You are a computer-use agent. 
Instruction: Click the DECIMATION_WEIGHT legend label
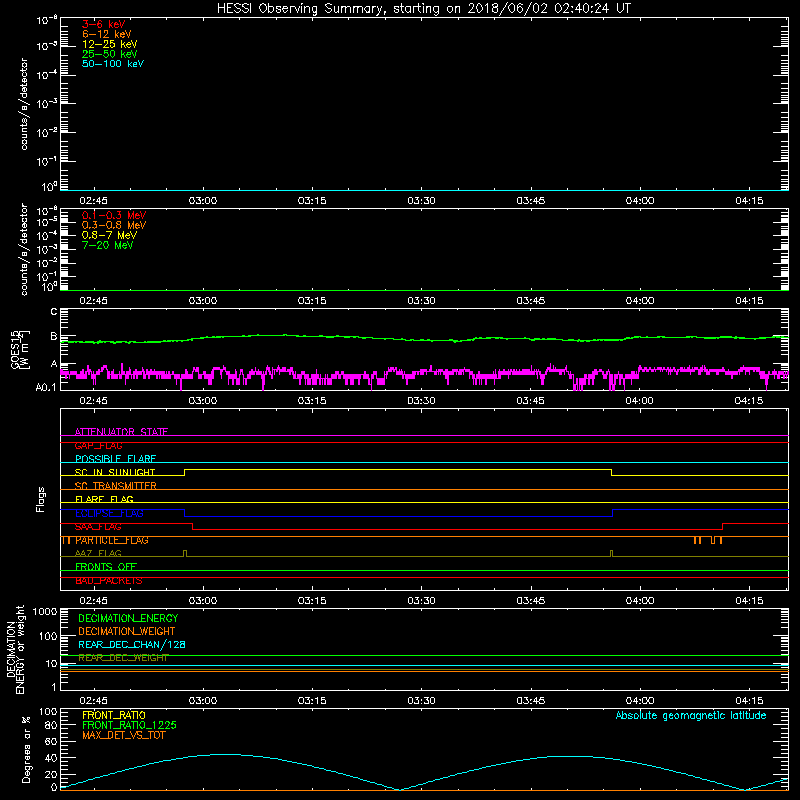click(127, 631)
